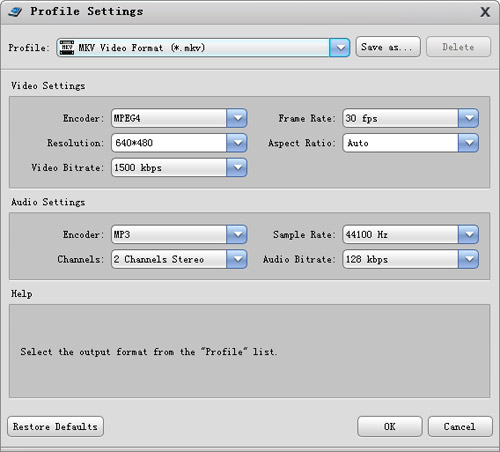Click the 44100 Hz sample rate field

(401, 234)
